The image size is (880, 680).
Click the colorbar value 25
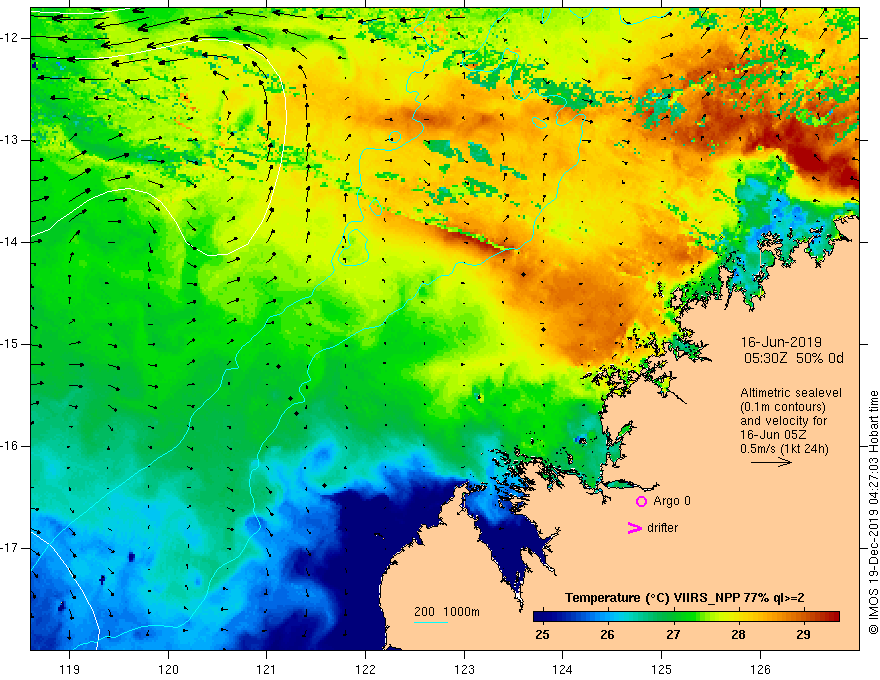(542, 635)
